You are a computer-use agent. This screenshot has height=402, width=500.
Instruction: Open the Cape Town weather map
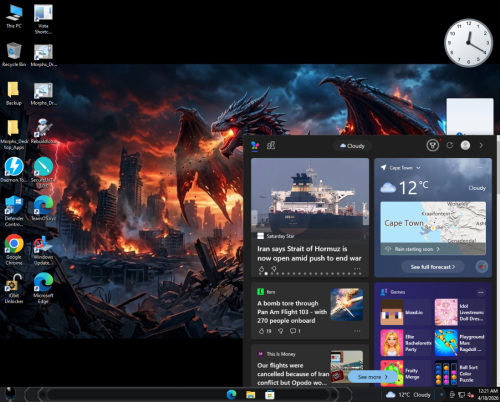(433, 222)
